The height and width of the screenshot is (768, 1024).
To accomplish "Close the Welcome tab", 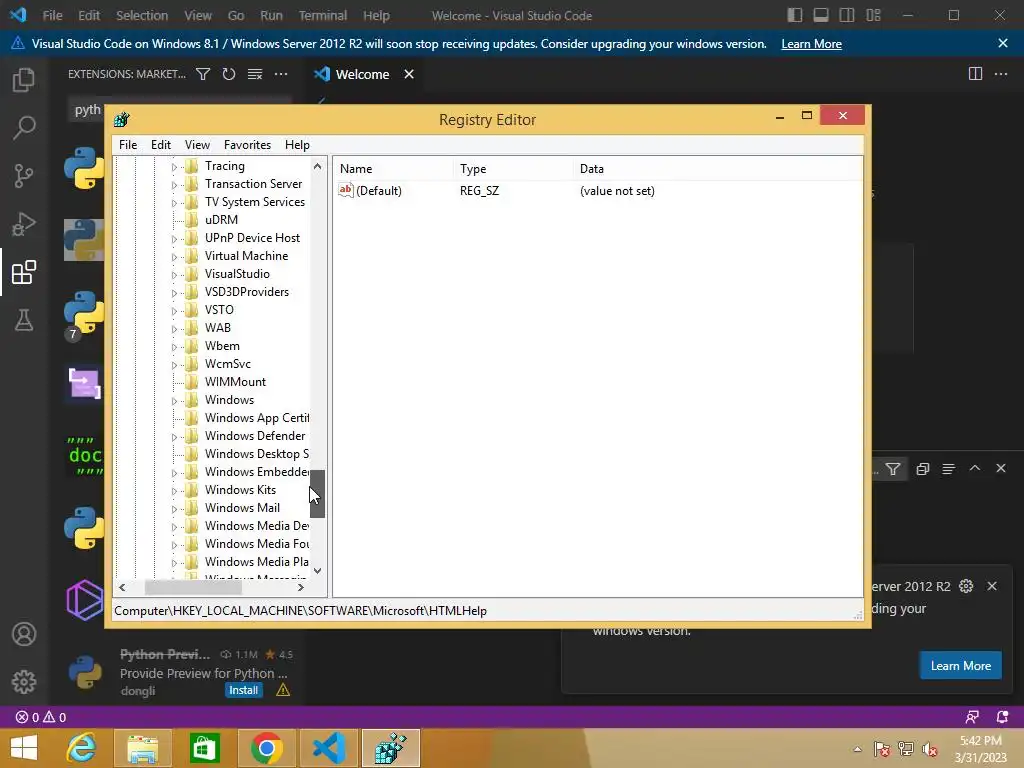I will click(409, 74).
